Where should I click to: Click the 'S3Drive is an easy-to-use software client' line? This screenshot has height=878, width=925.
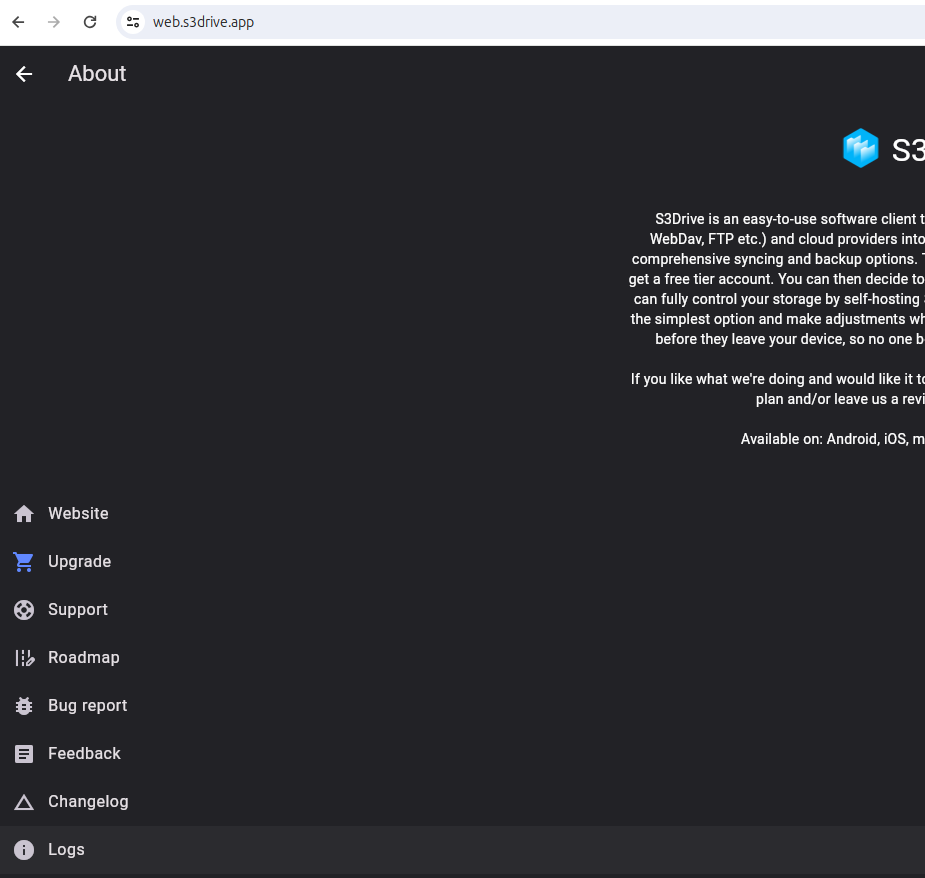(x=790, y=219)
